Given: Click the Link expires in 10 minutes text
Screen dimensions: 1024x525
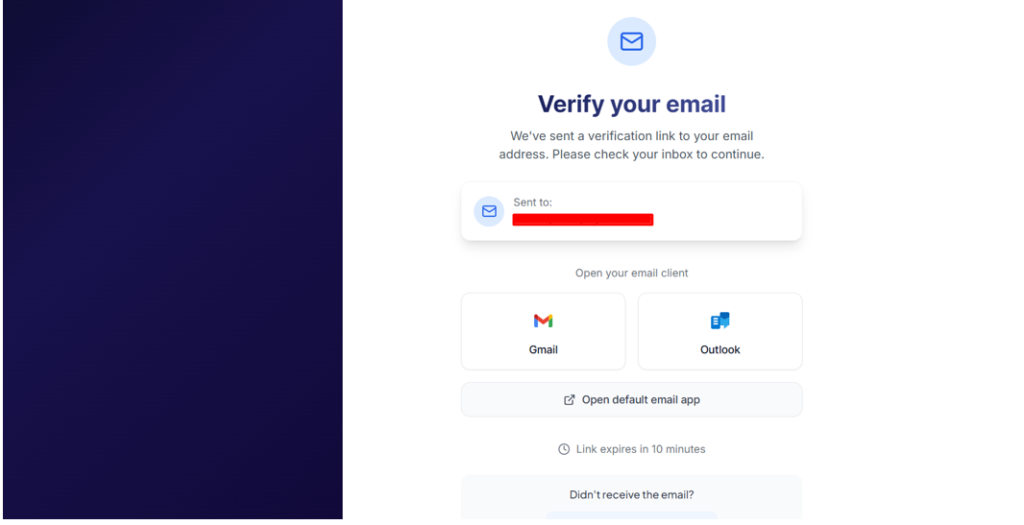Looking at the screenshot, I should pos(640,450).
